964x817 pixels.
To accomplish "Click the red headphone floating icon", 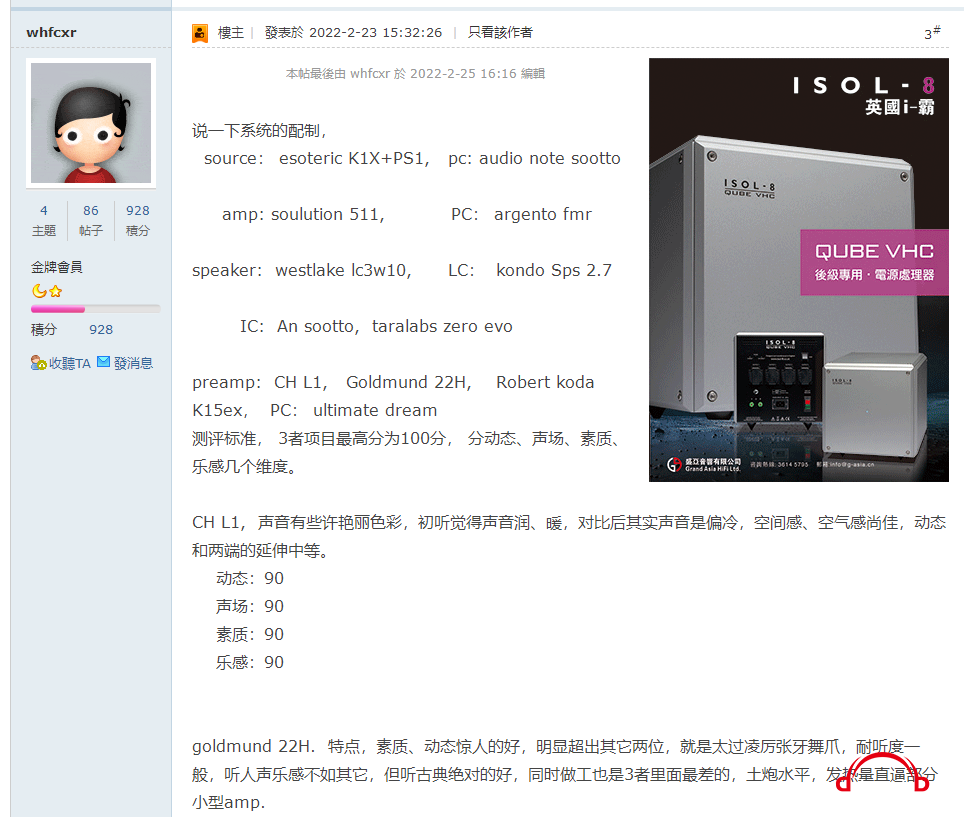I will [882, 772].
